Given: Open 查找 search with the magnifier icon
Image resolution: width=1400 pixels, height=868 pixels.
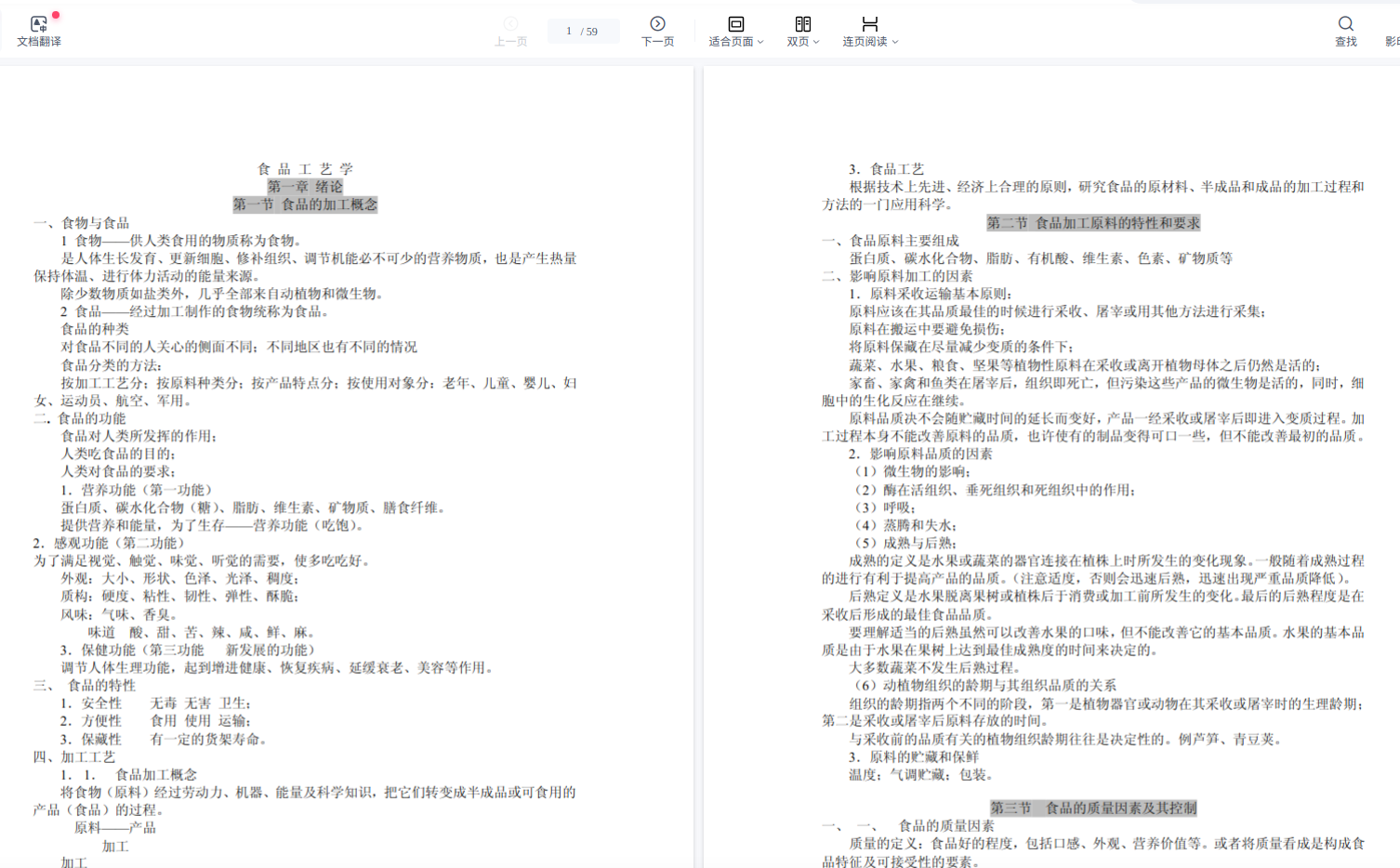Looking at the screenshot, I should pyautogui.click(x=1345, y=23).
